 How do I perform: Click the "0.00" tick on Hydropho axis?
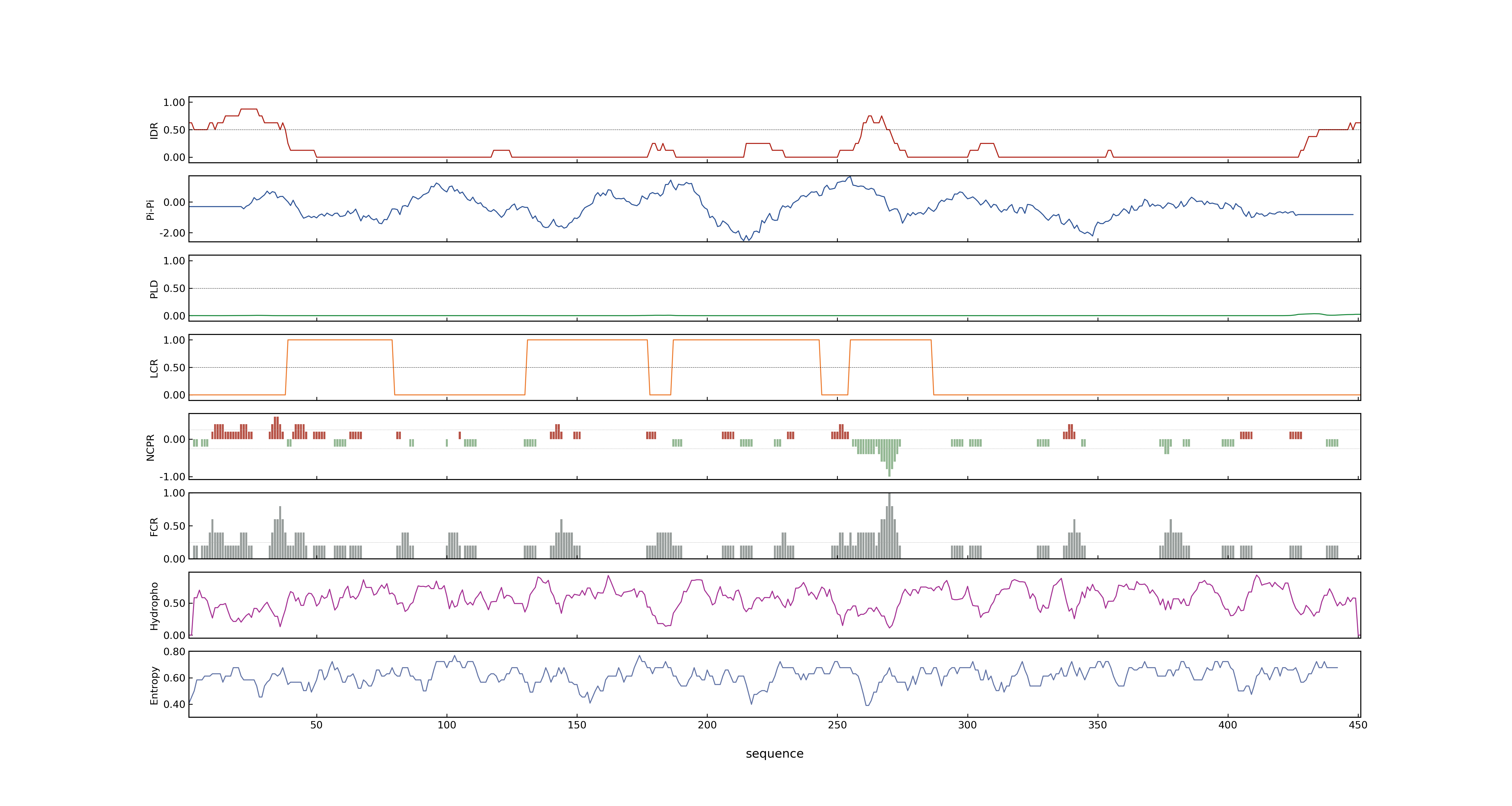(x=174, y=635)
